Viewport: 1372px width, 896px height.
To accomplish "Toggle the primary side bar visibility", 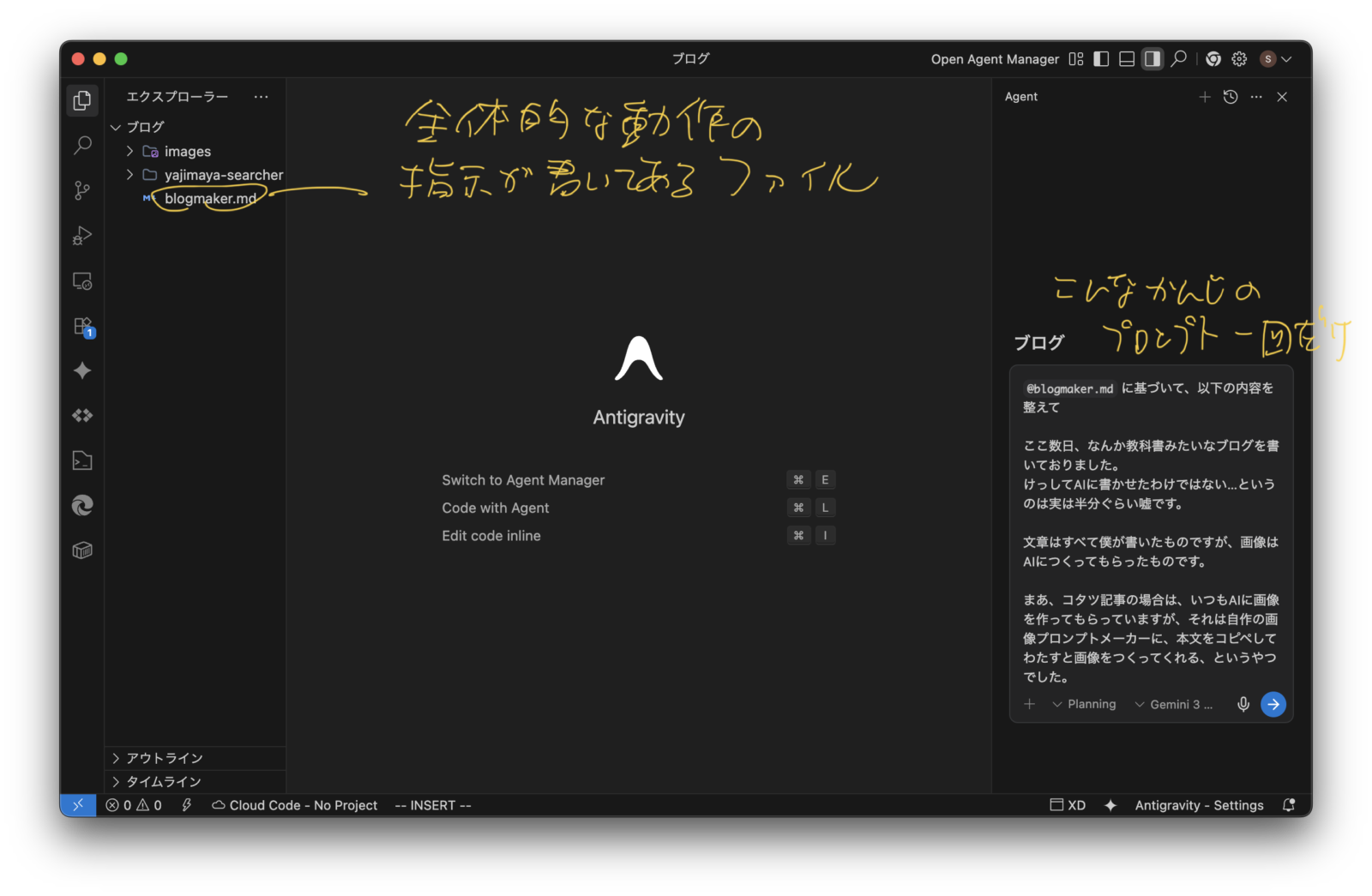I will pyautogui.click(x=1102, y=59).
